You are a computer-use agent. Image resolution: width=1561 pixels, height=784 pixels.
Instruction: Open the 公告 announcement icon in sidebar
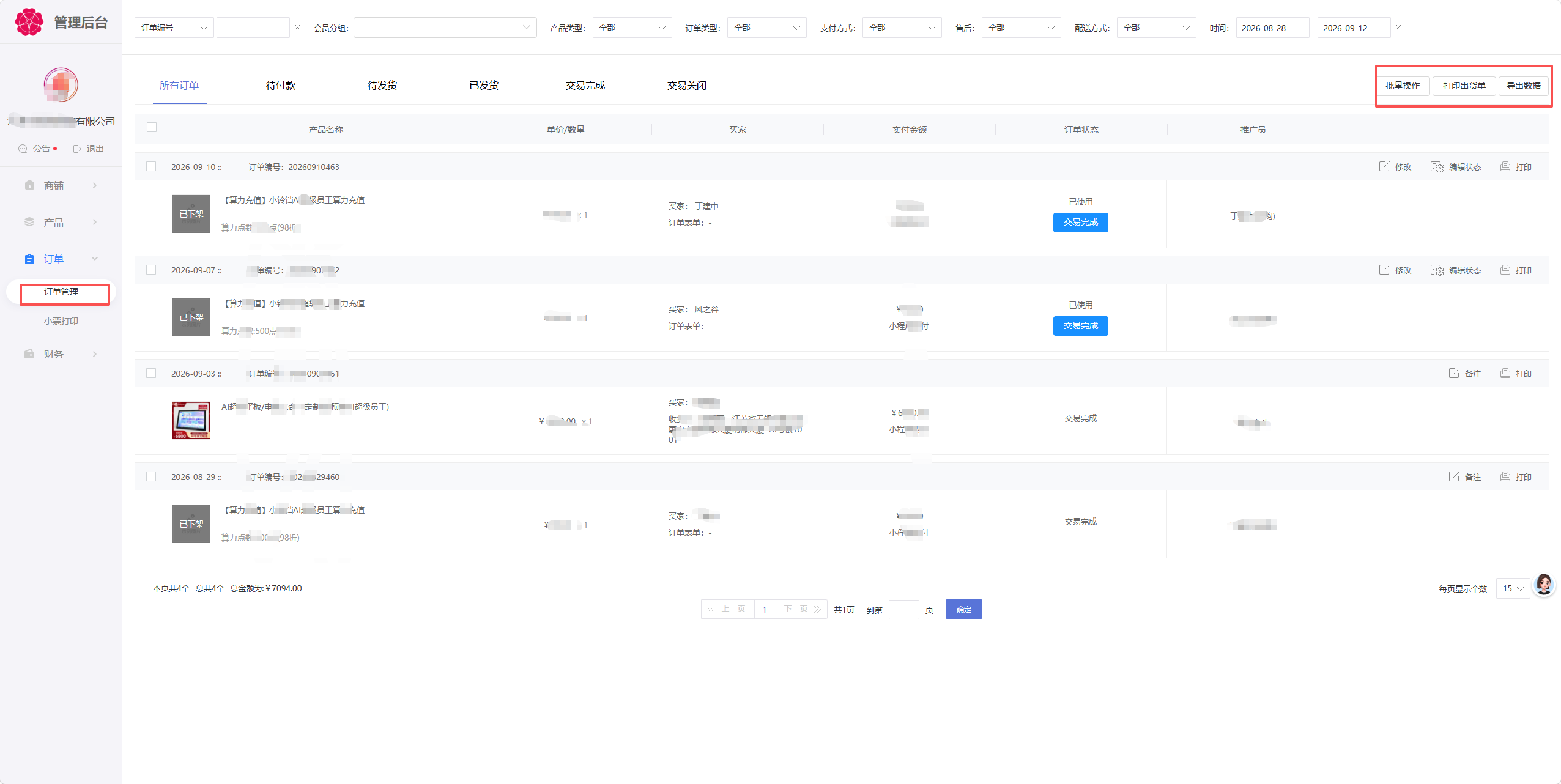click(23, 149)
